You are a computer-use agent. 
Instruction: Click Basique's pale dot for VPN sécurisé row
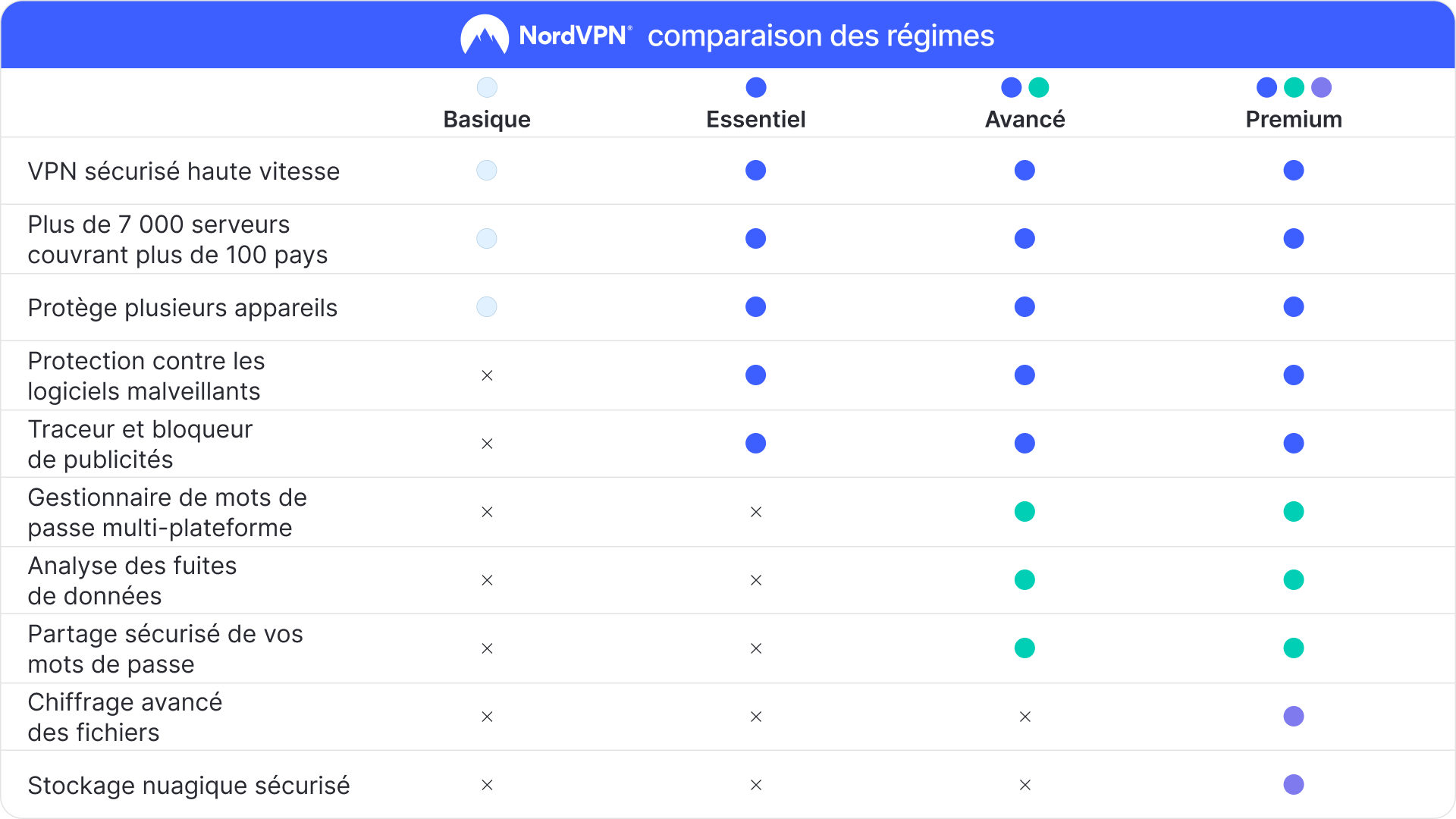tap(487, 171)
